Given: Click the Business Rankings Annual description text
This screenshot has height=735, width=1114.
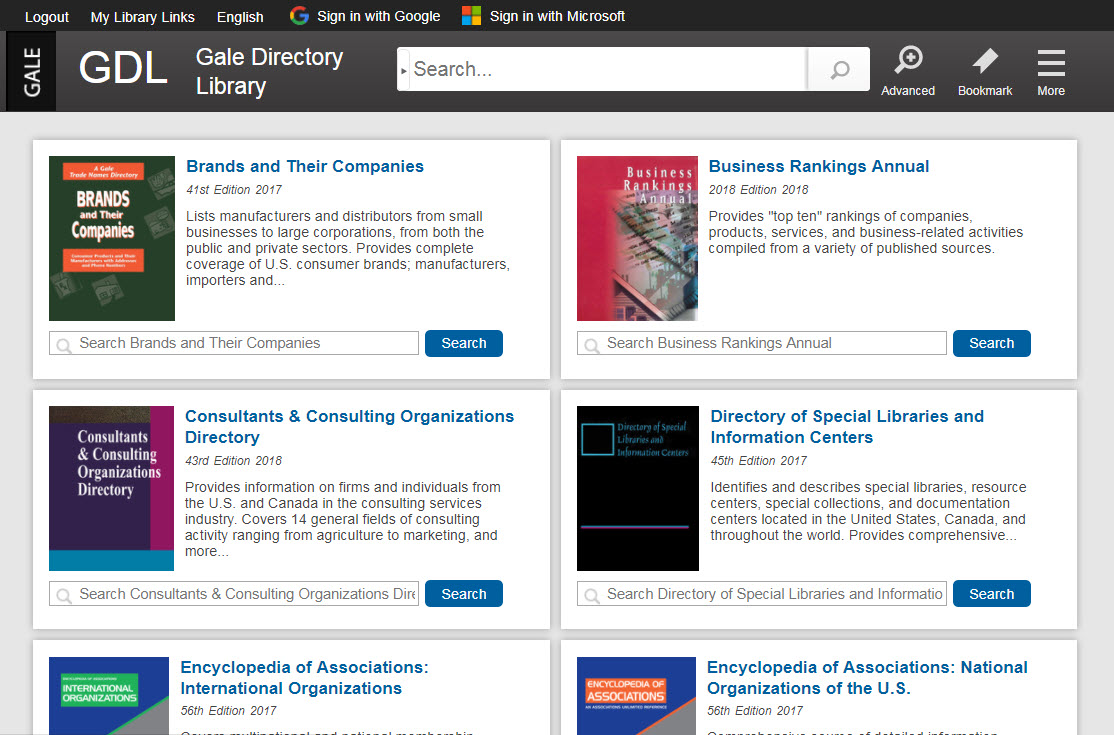Looking at the screenshot, I should pos(865,232).
